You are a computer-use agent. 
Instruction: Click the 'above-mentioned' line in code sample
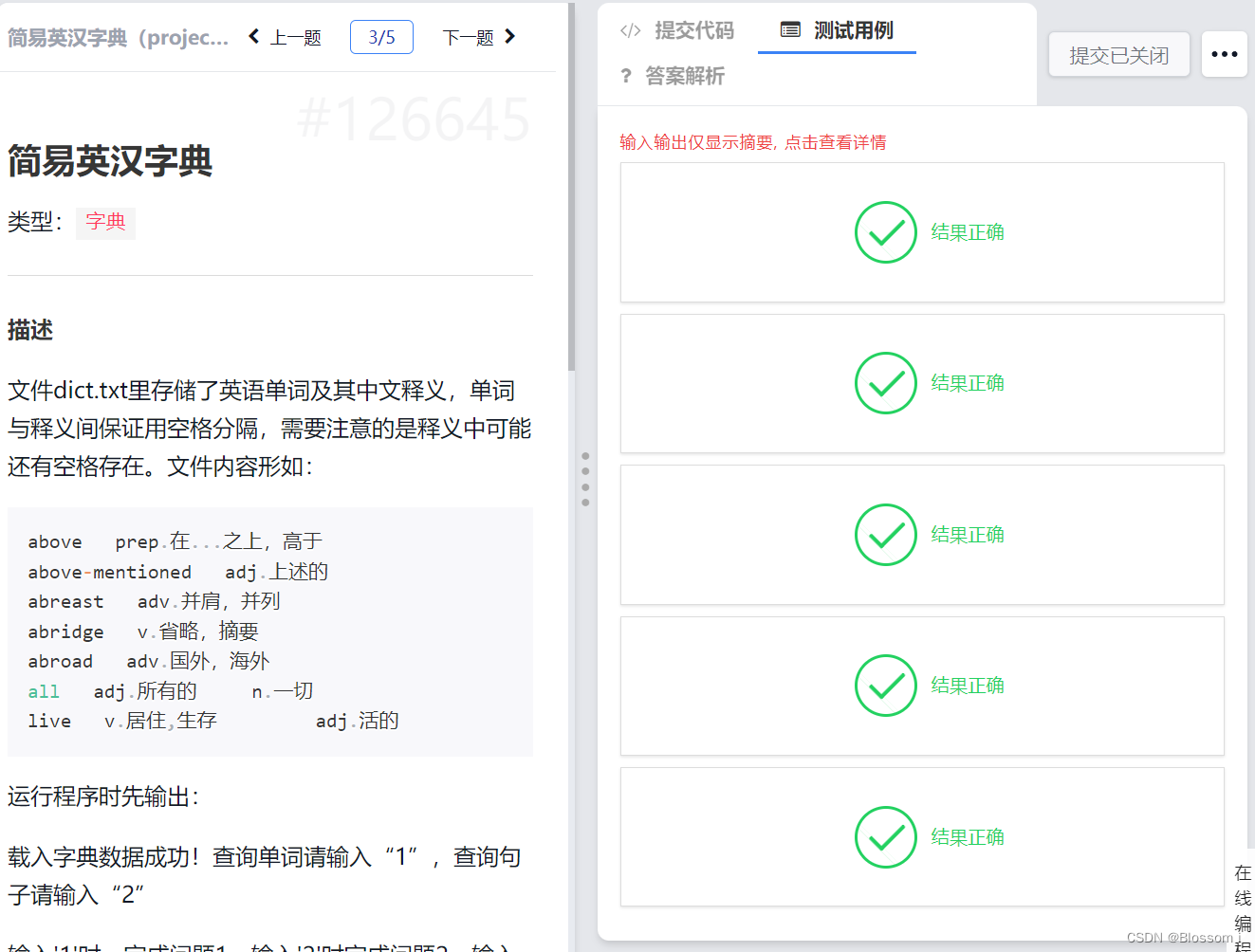coord(178,572)
